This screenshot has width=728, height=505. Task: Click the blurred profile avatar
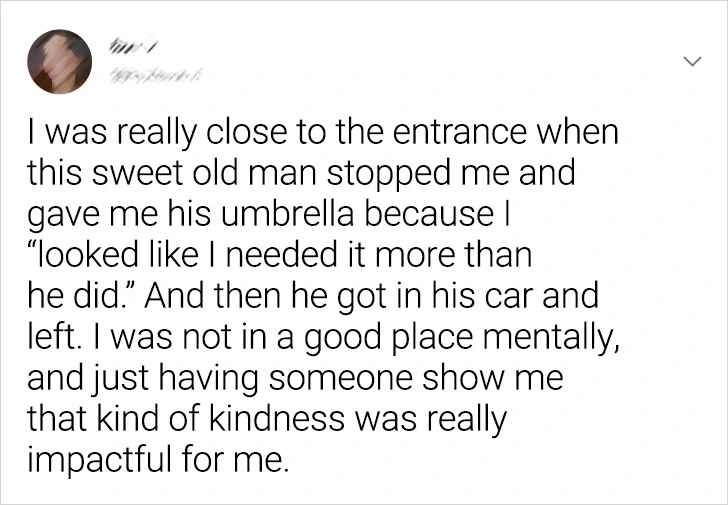pos(61,62)
